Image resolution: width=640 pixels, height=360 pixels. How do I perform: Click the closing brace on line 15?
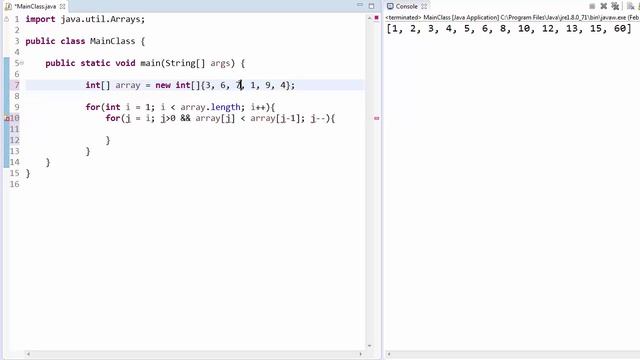pos(28,173)
